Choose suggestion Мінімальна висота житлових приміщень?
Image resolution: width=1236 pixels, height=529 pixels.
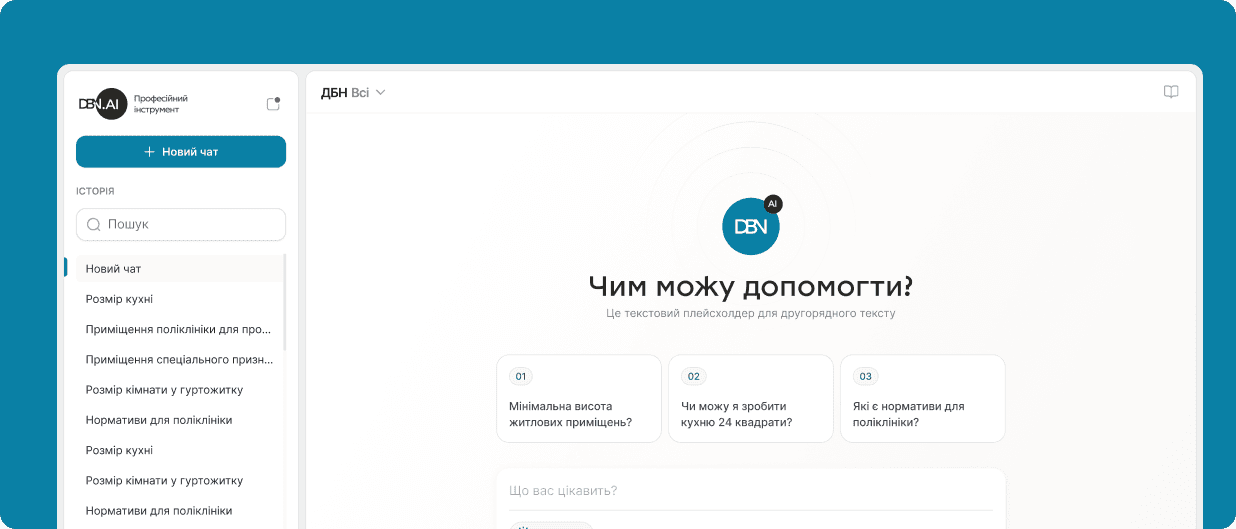point(579,398)
